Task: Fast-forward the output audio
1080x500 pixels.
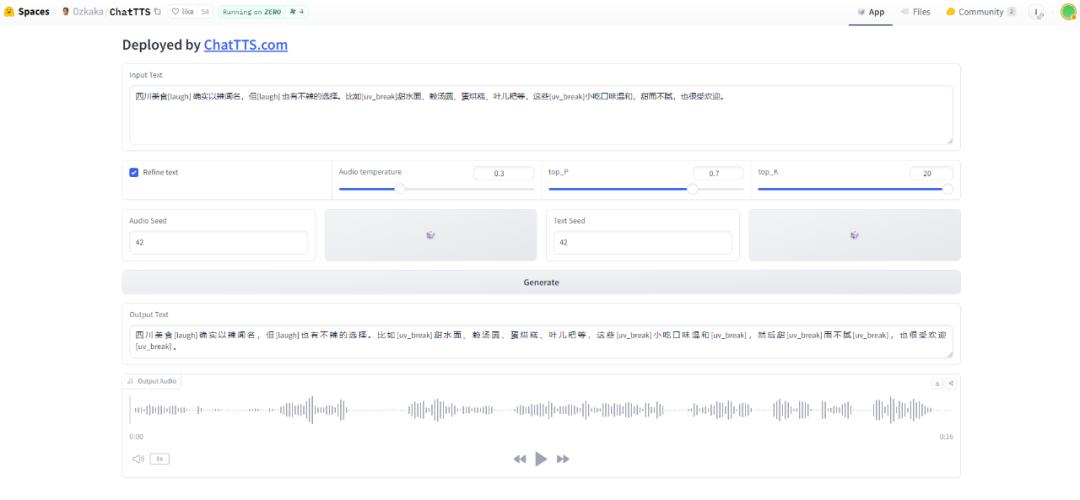Action: pyautogui.click(x=563, y=459)
